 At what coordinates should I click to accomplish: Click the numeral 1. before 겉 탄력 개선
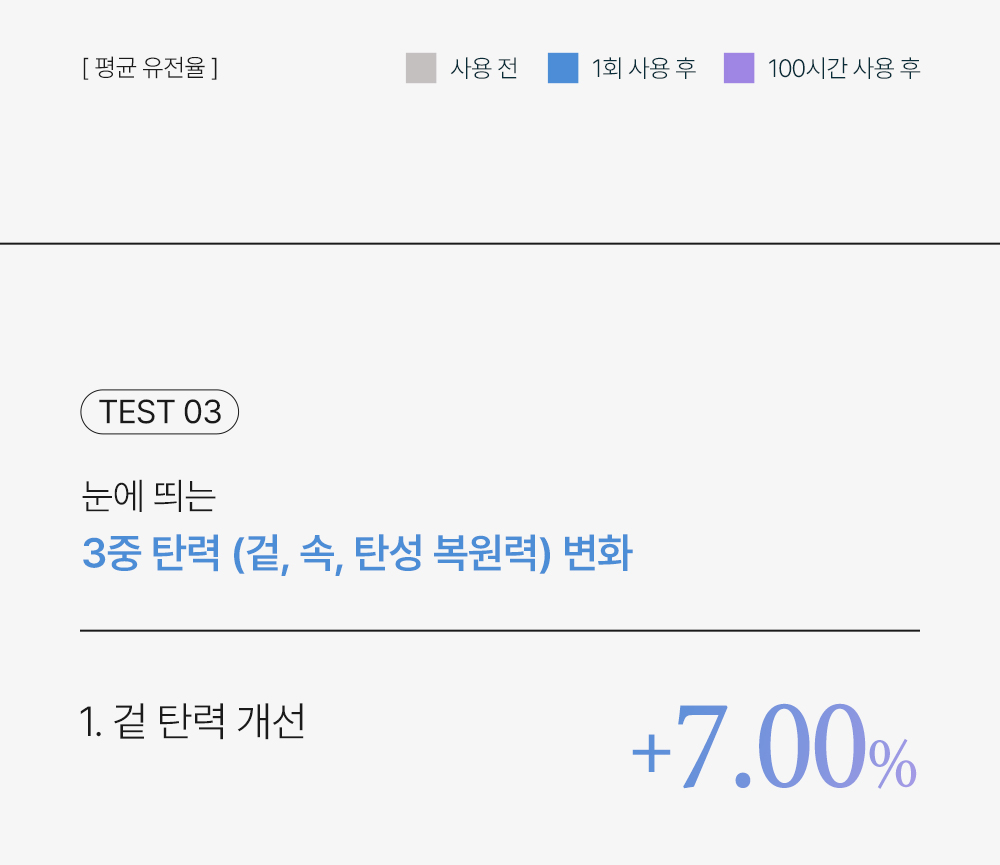[x=90, y=722]
